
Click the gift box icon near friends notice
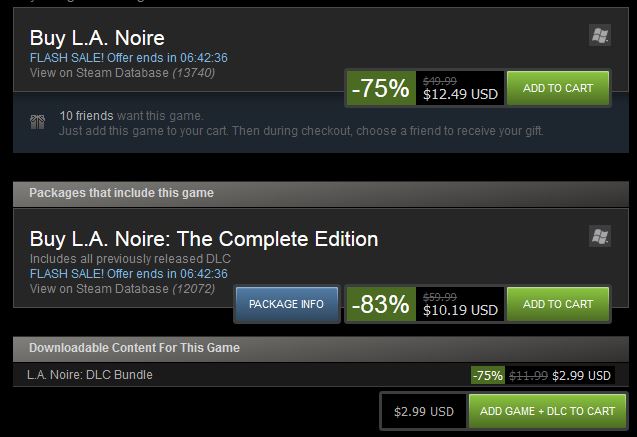[37, 121]
